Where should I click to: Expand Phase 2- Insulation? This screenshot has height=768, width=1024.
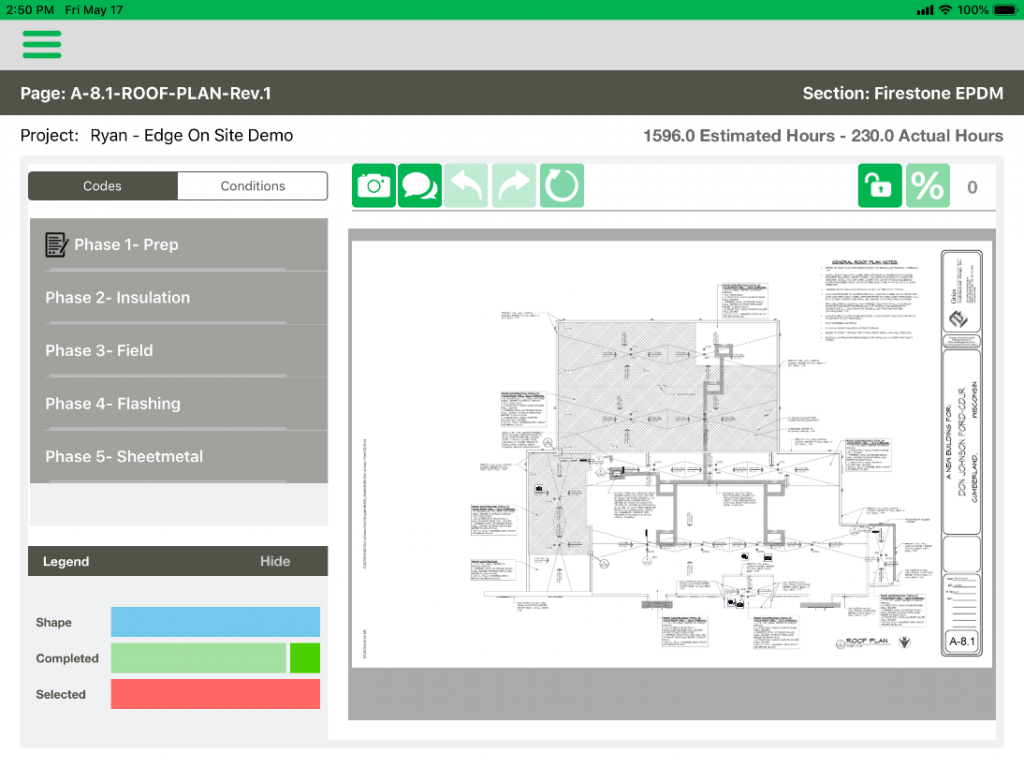[x=178, y=297]
